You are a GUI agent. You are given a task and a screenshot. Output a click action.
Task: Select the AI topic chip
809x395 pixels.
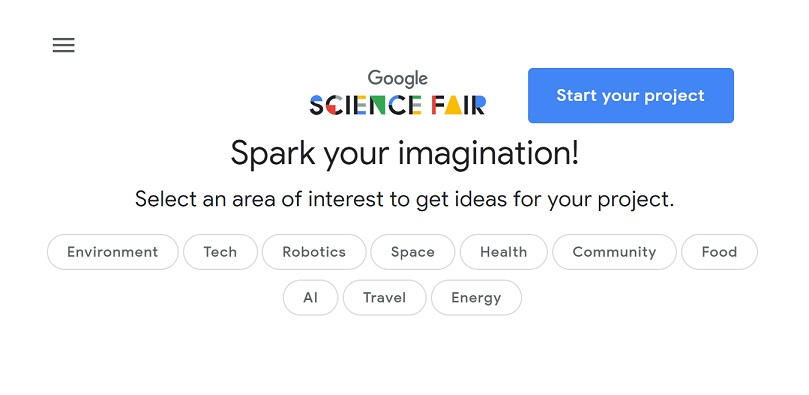(310, 298)
